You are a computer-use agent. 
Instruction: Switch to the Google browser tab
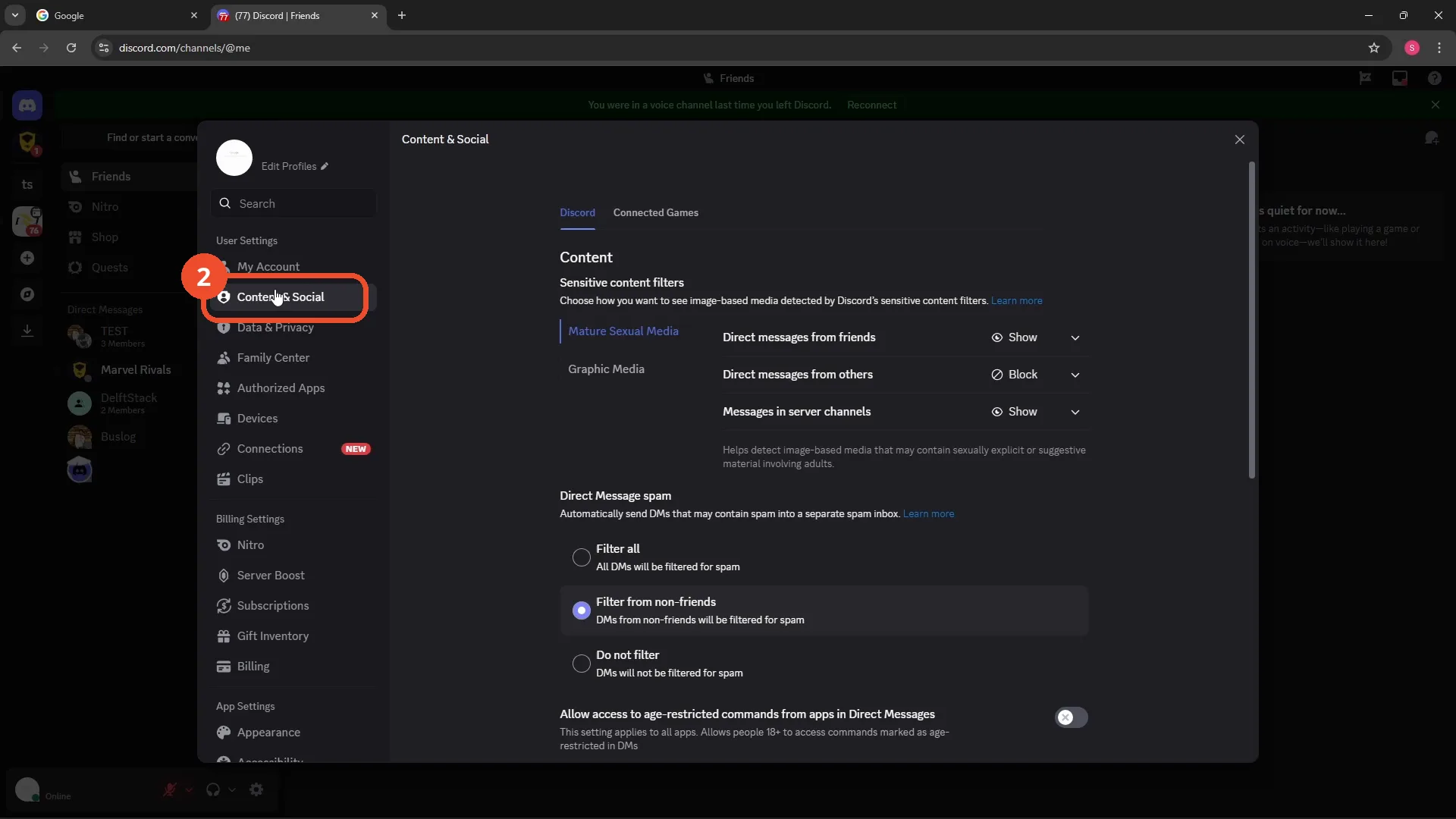click(116, 15)
